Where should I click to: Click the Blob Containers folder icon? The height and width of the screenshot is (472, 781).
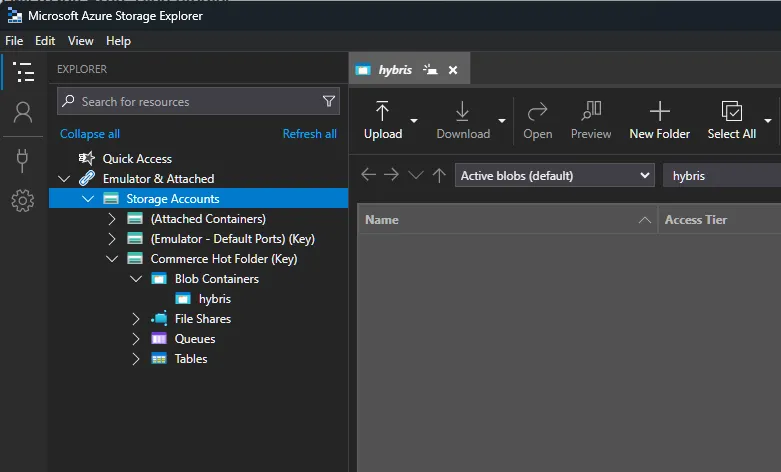point(159,278)
